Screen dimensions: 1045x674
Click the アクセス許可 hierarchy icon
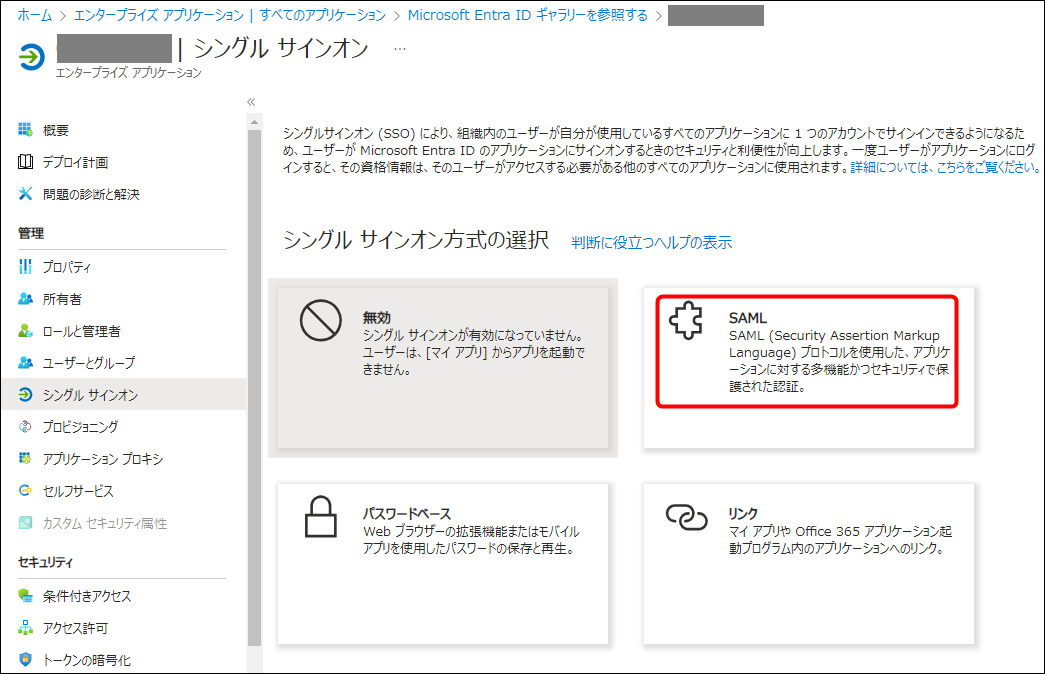(25, 627)
